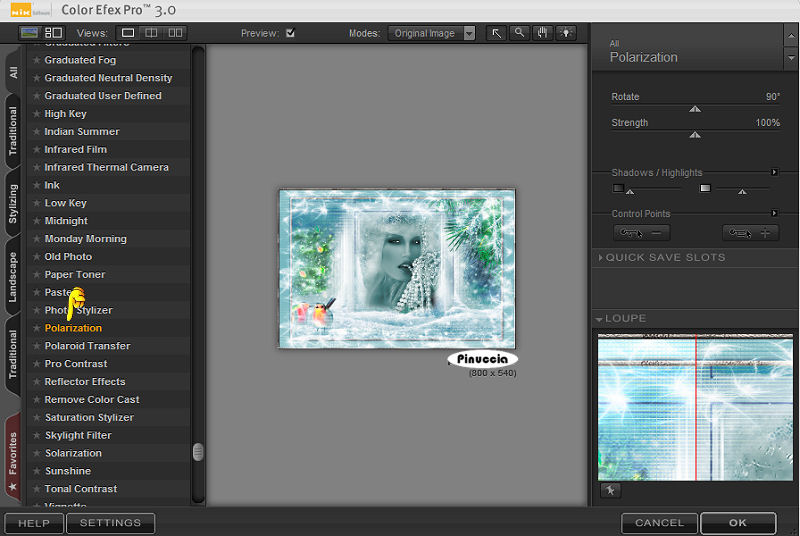Click Cancel to discard the filter
This screenshot has height=536, width=800.
point(659,523)
